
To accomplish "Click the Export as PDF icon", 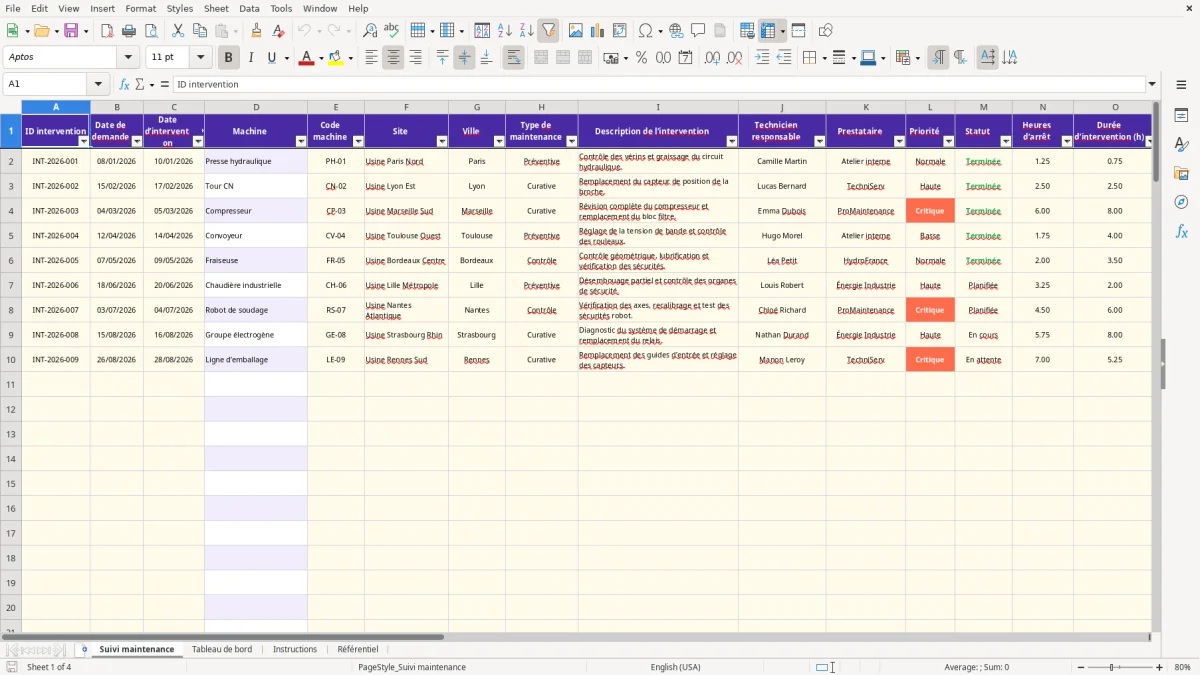I will 107,31.
